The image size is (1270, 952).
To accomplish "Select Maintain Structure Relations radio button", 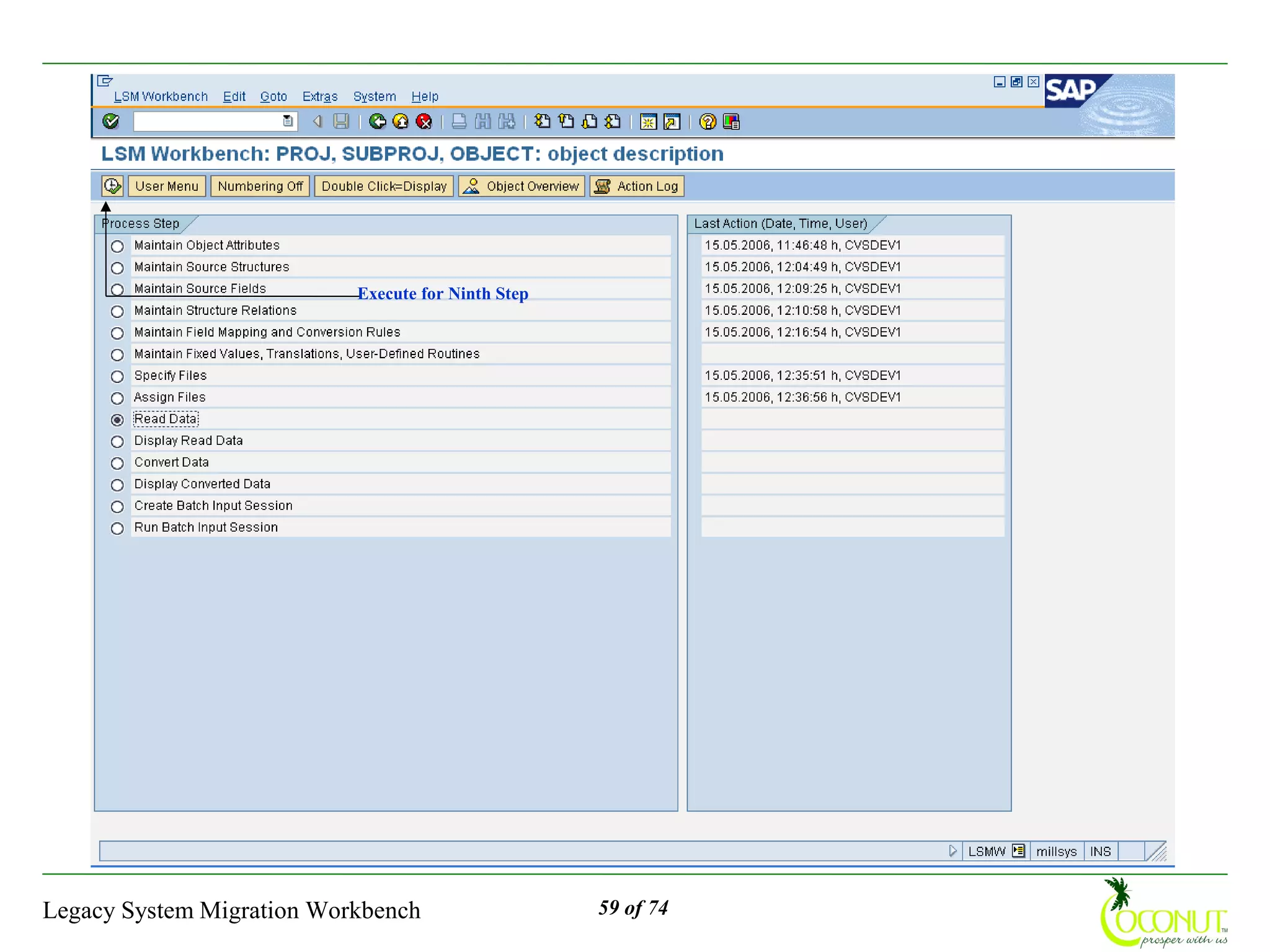I will click(x=117, y=311).
